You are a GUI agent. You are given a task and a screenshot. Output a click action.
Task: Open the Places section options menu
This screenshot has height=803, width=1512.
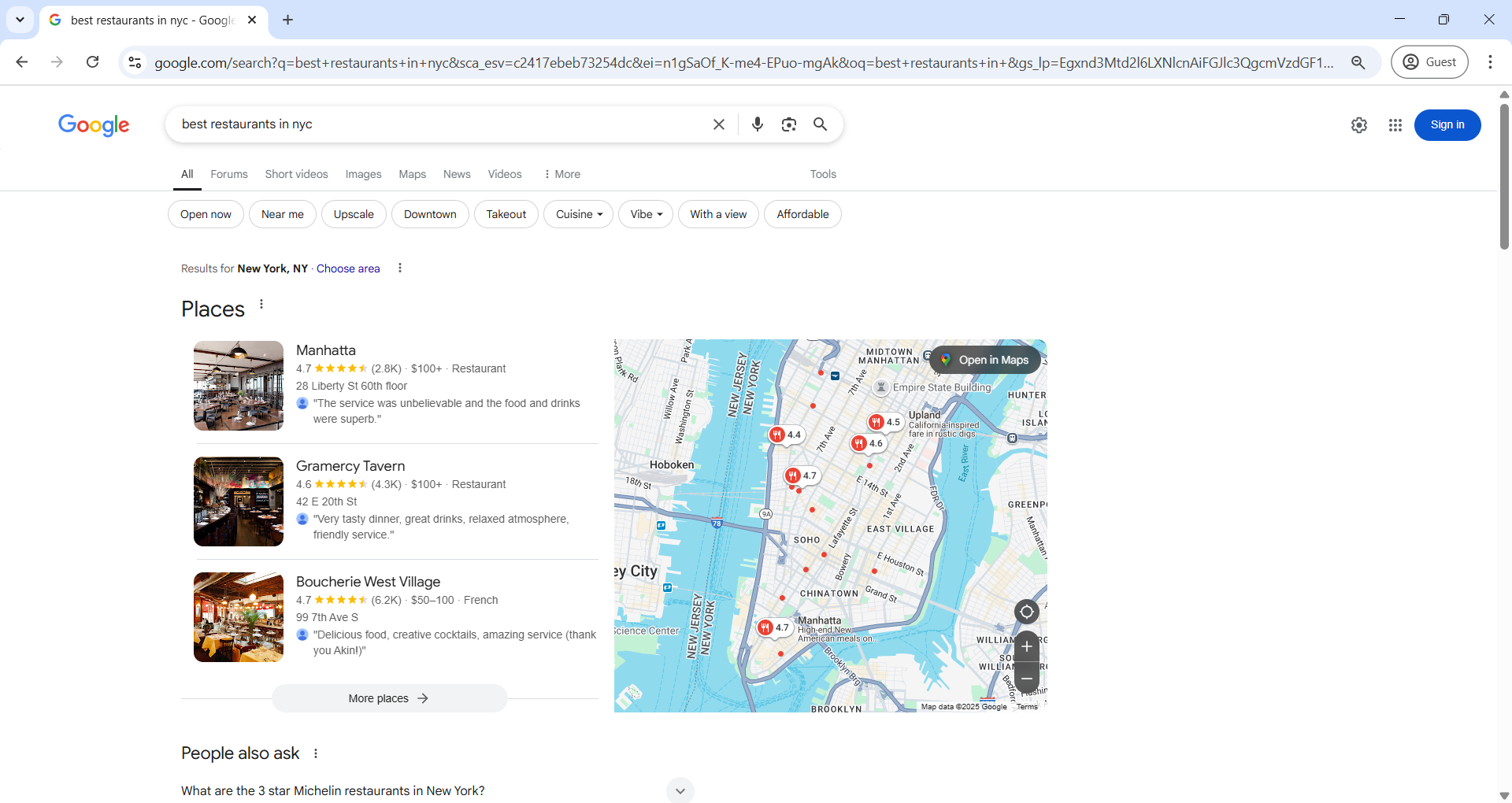[261, 304]
